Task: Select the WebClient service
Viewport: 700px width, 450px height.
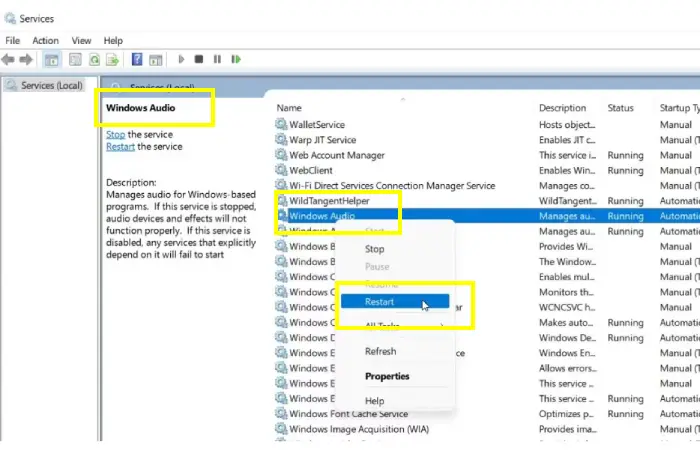Action: click(487, 170)
